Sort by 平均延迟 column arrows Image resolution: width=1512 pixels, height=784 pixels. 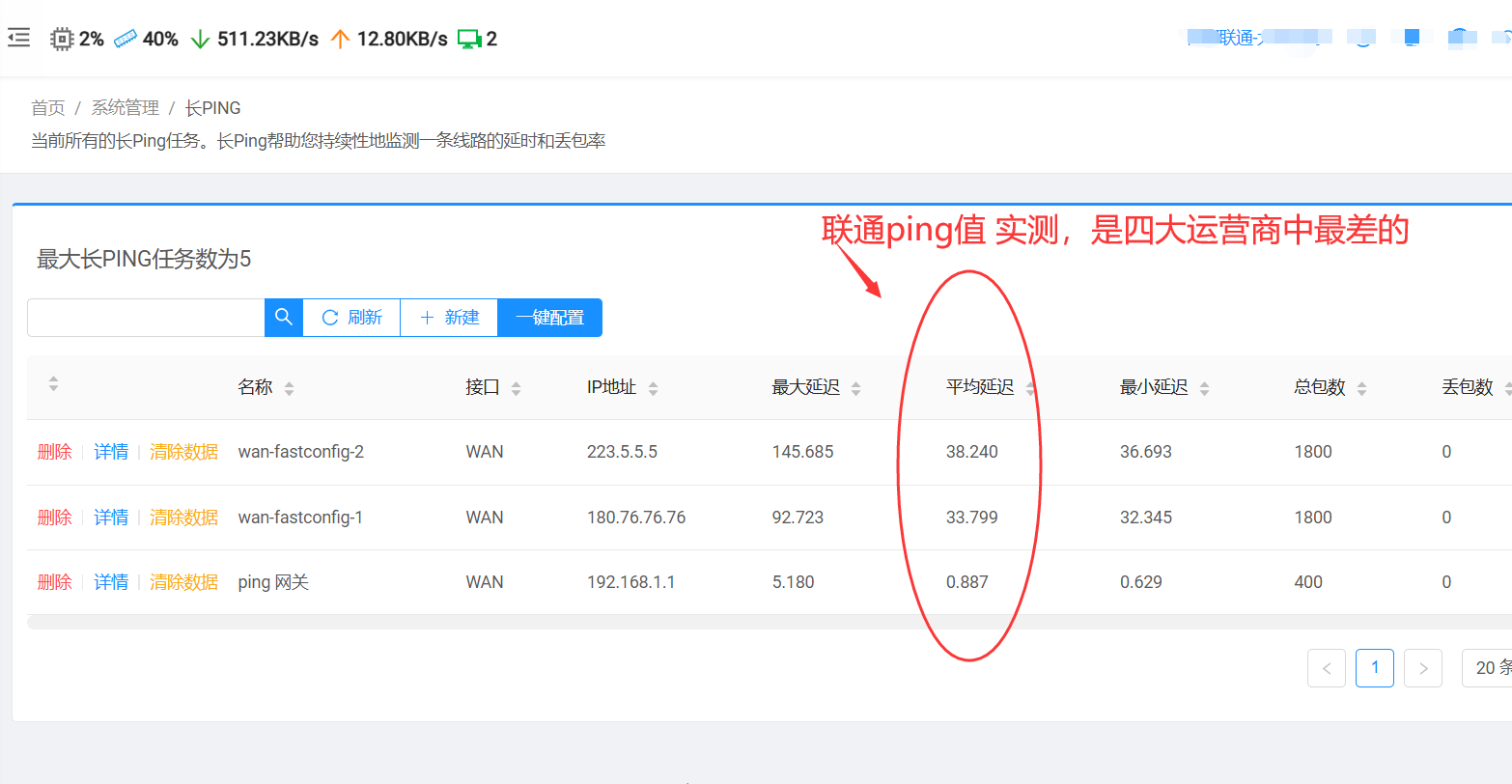[1030, 388]
